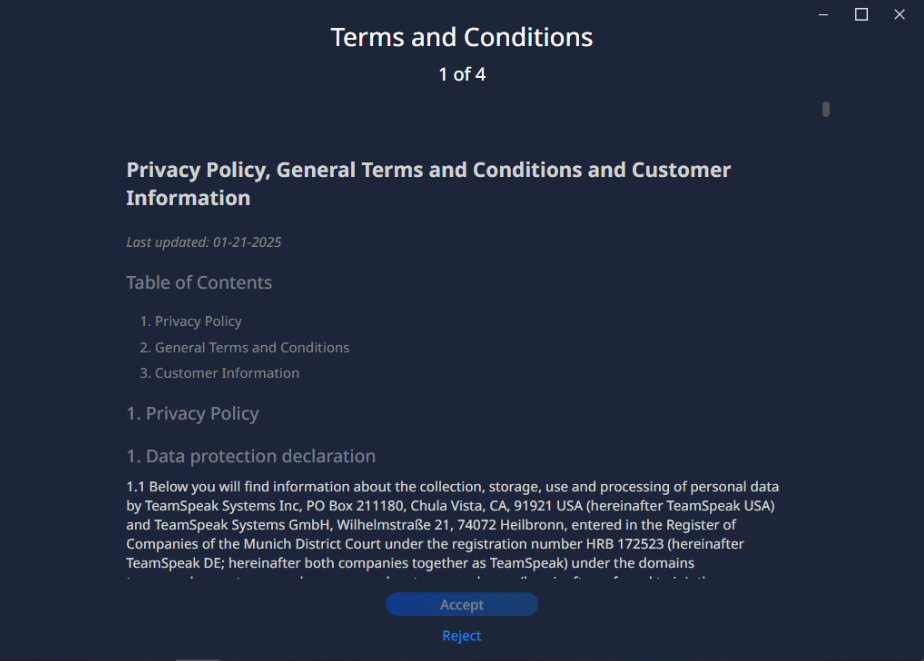
Task: Click the Table of Contents heading
Action: 199,283
